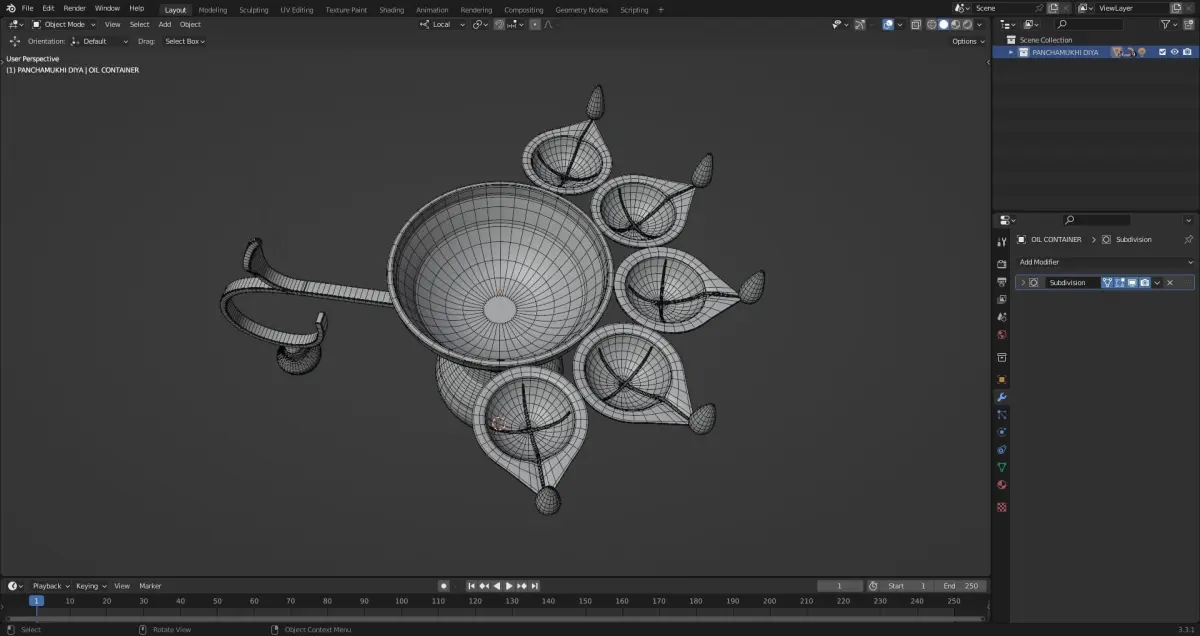This screenshot has height=636, width=1200.
Task: Open the Orientation Default dropdown
Action: (100, 41)
